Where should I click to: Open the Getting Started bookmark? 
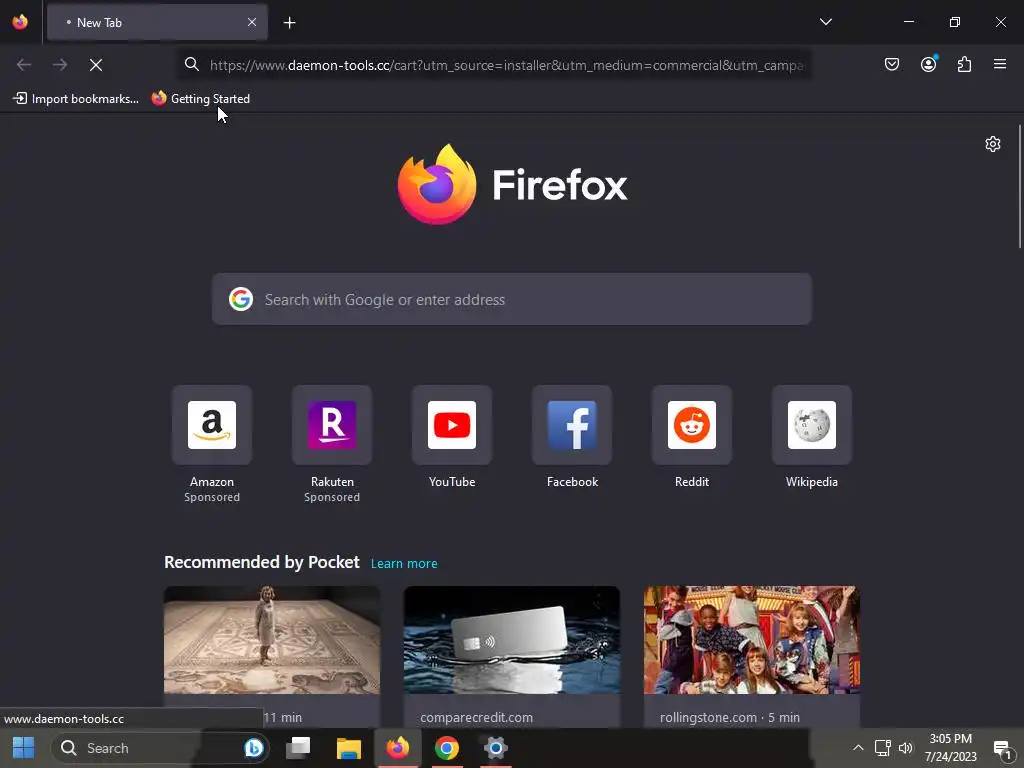(x=200, y=99)
